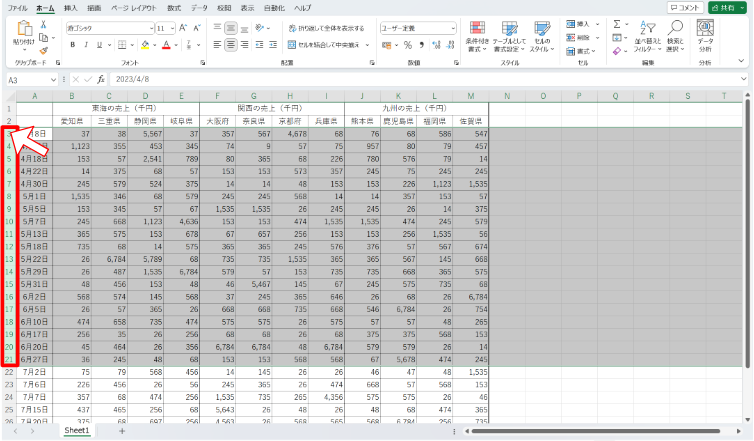This screenshot has height=441, width=754.
Task: Expand the Name Box dropdown arrow
Action: click(53, 80)
